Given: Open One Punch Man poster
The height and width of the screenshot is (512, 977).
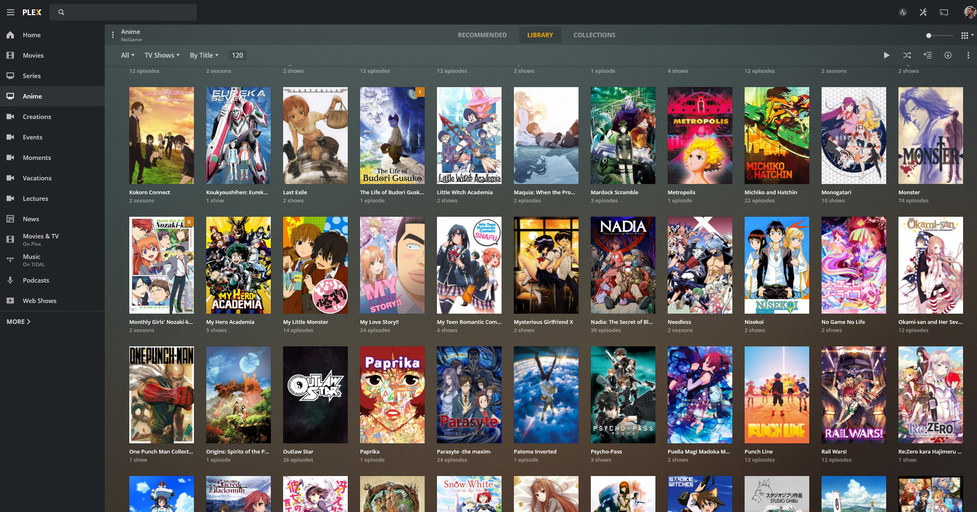Looking at the screenshot, I should (161, 395).
